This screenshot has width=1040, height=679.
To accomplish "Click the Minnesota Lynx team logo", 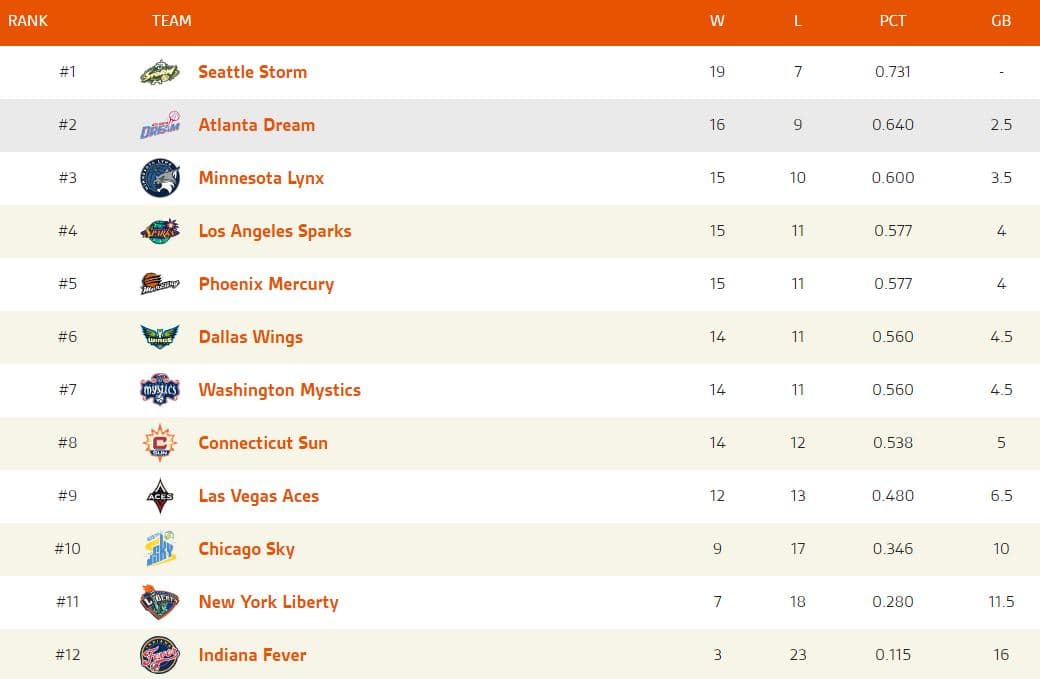I will [158, 178].
